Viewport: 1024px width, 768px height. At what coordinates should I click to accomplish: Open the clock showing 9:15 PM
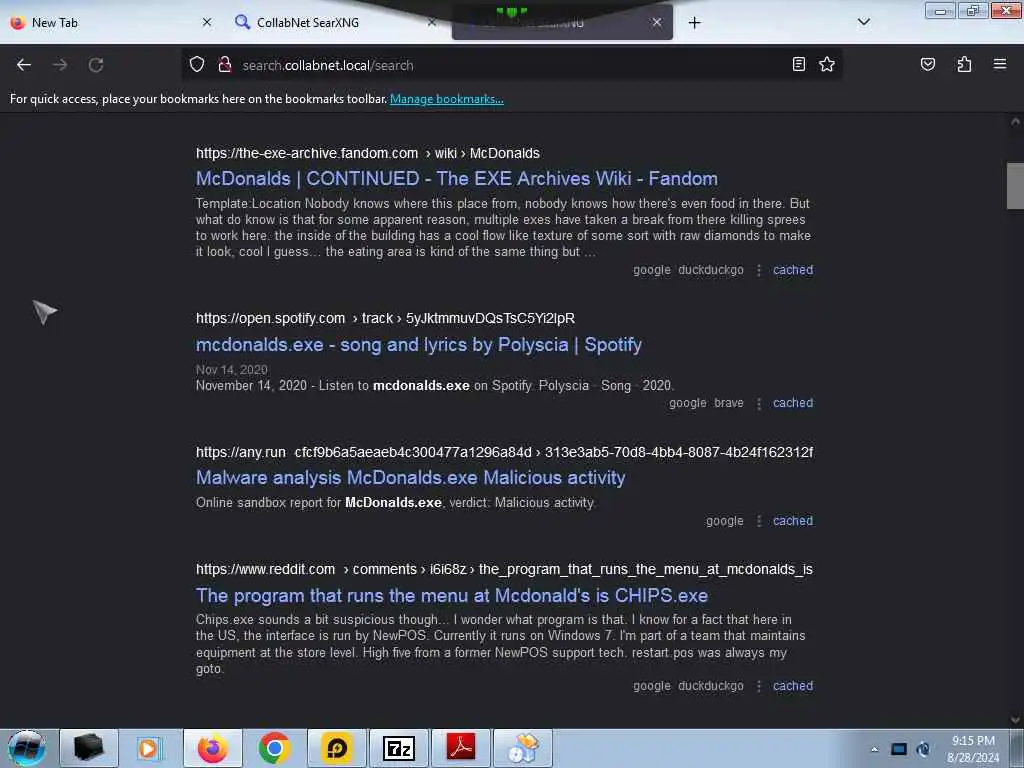coord(973,749)
